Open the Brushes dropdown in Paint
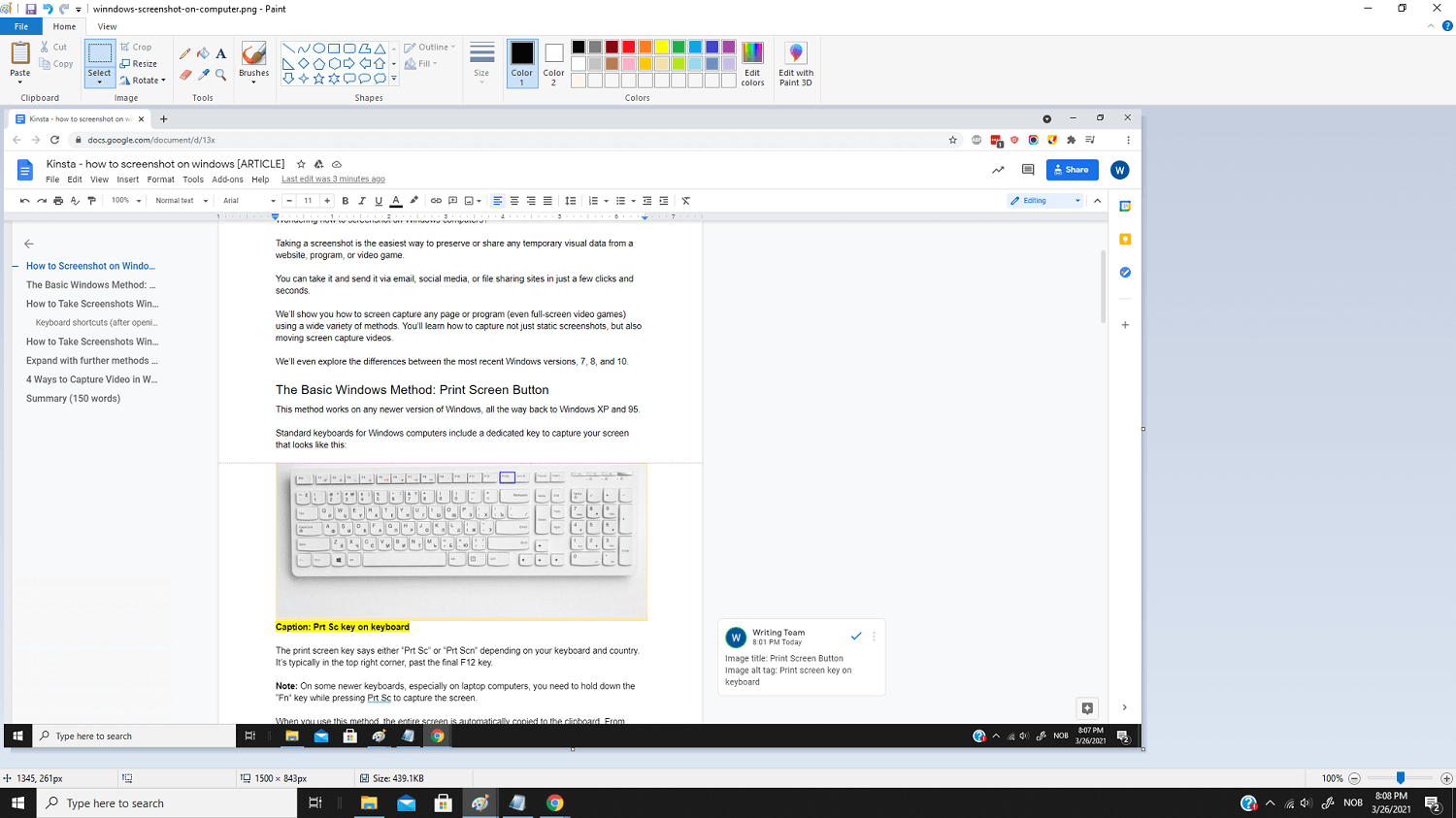Screen dimensions: 1456x818 253,80
